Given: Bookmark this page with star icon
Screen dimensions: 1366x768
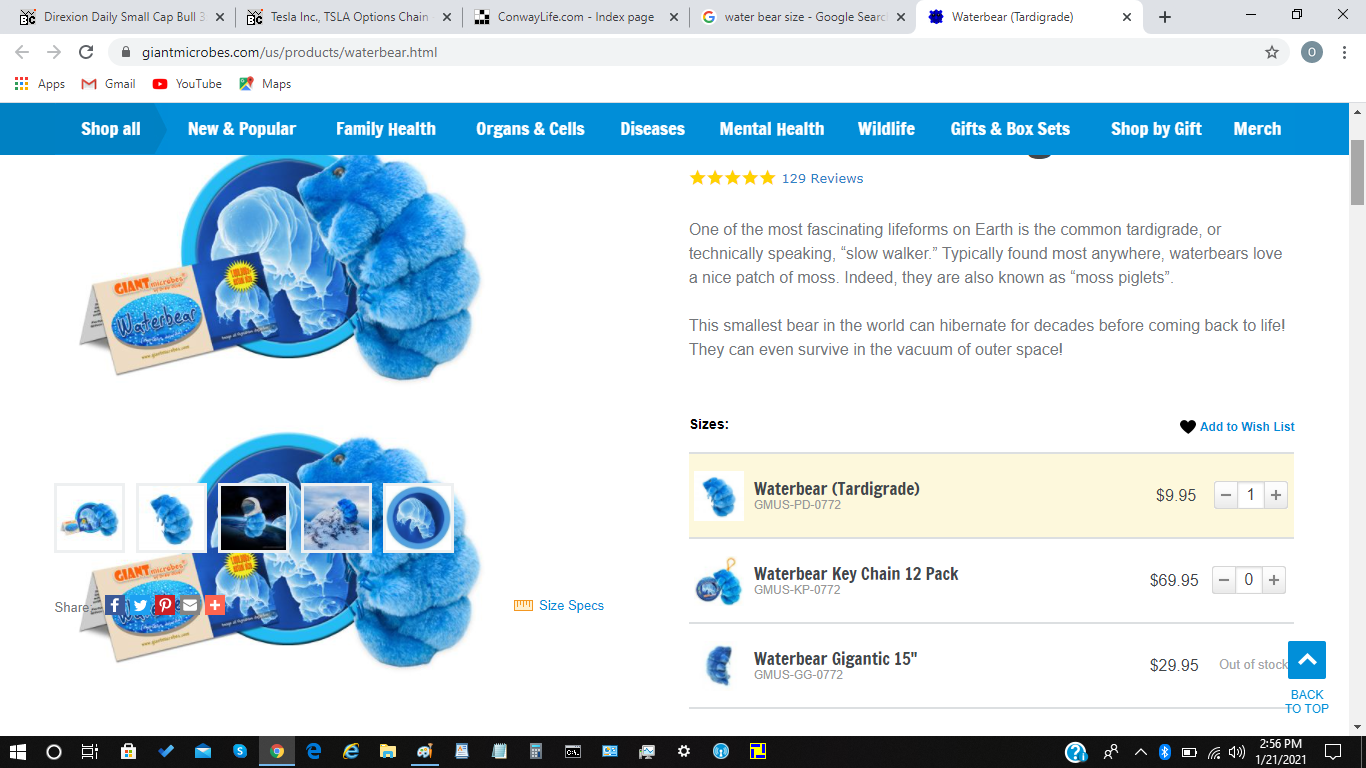Looking at the screenshot, I should tap(1272, 52).
